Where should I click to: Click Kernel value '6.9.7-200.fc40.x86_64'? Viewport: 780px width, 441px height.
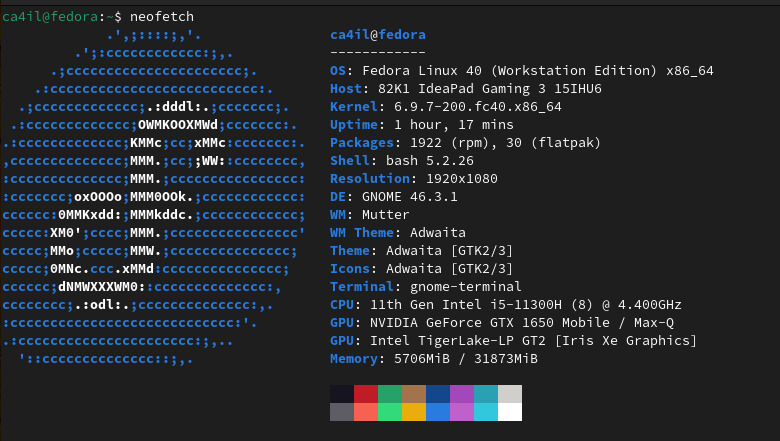click(478, 107)
